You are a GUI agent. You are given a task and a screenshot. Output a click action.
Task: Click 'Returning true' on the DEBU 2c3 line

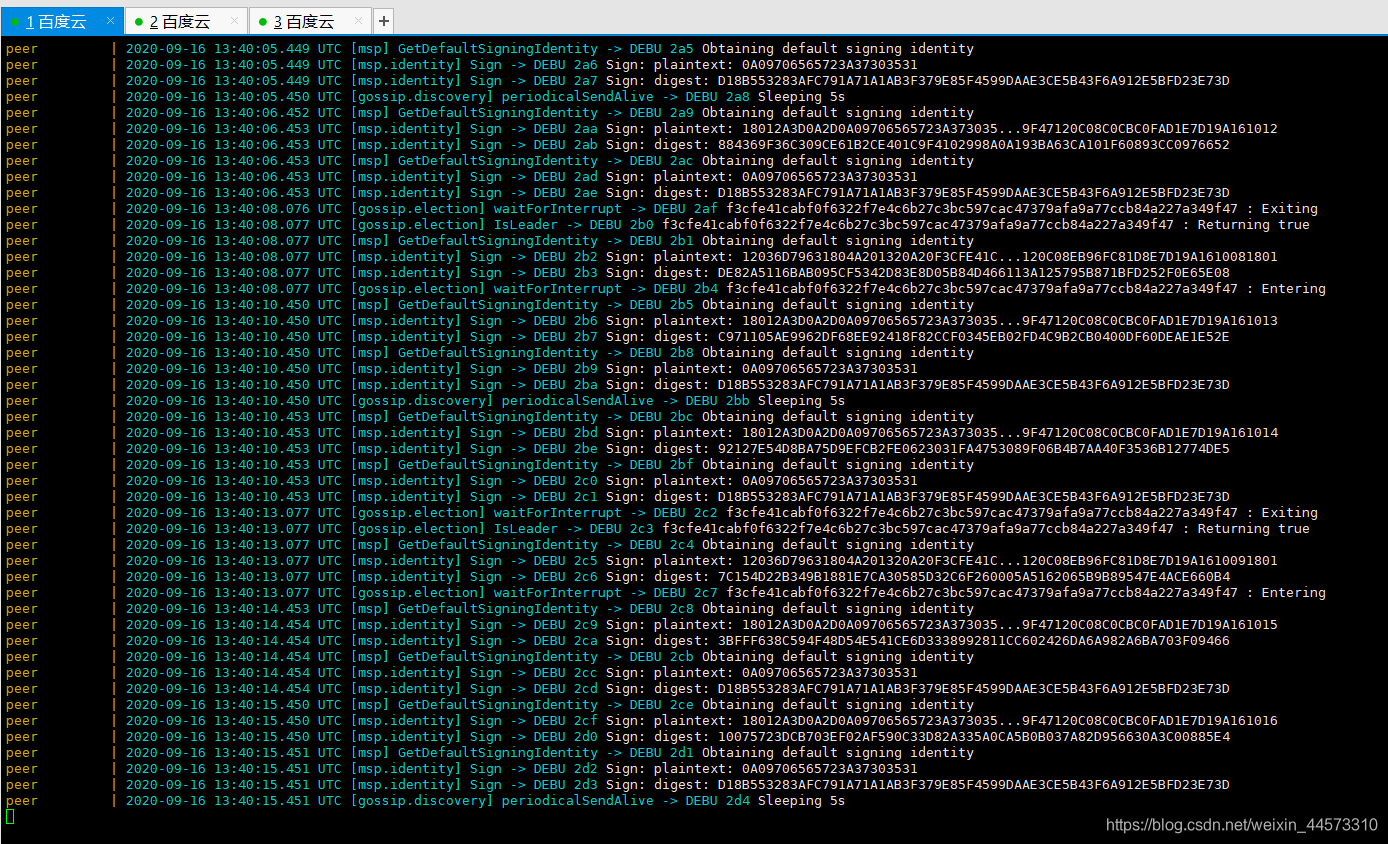[1253, 528]
